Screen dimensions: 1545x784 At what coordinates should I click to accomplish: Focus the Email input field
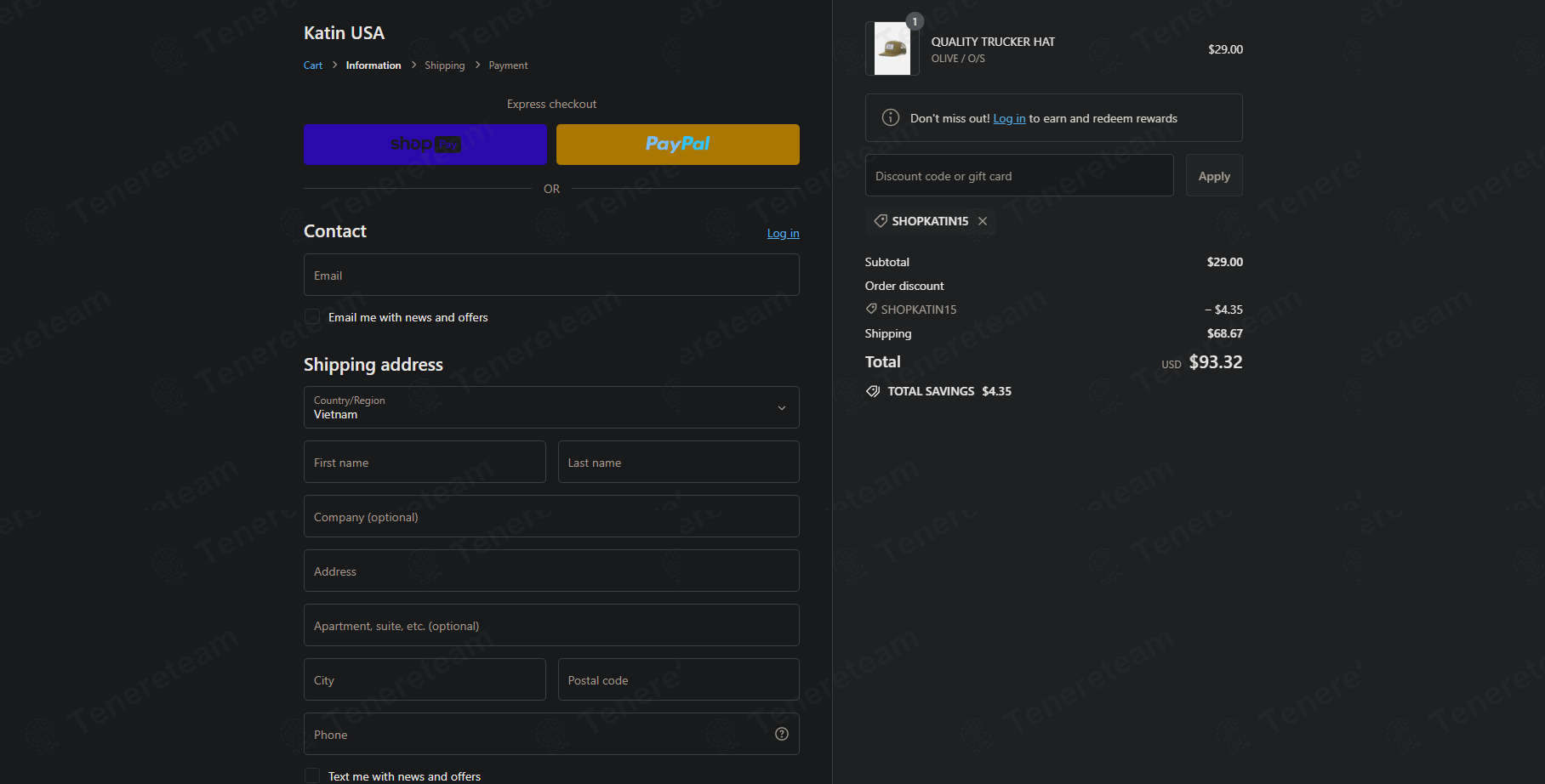click(551, 275)
